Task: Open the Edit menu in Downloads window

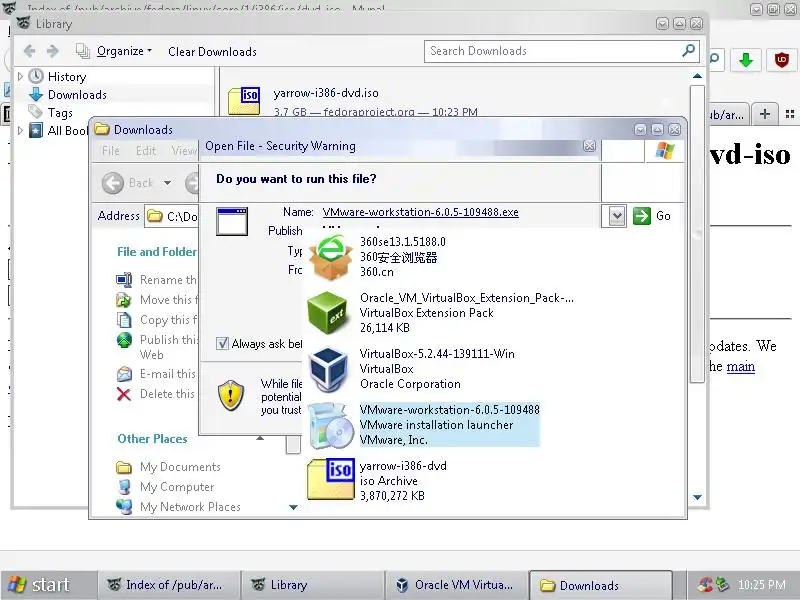Action: pyautogui.click(x=145, y=151)
